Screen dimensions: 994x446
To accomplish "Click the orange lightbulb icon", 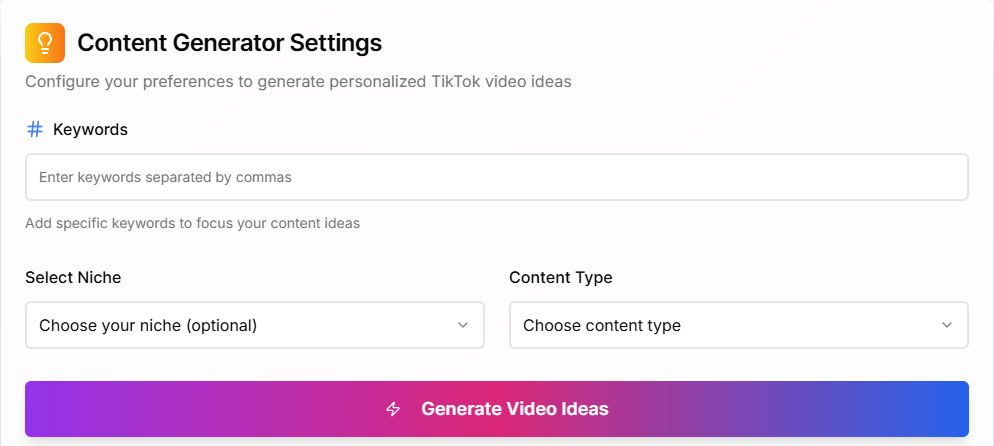I will (45, 43).
